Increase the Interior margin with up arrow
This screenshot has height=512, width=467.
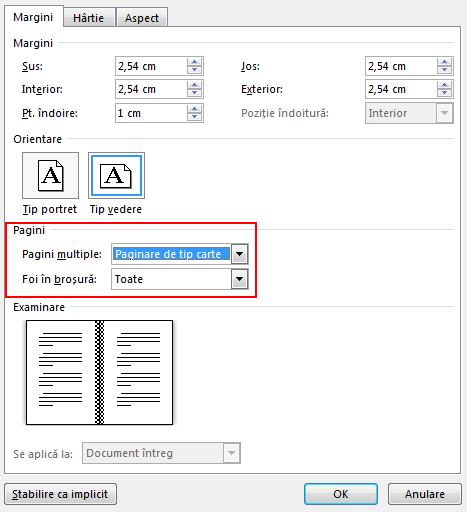click(194, 85)
